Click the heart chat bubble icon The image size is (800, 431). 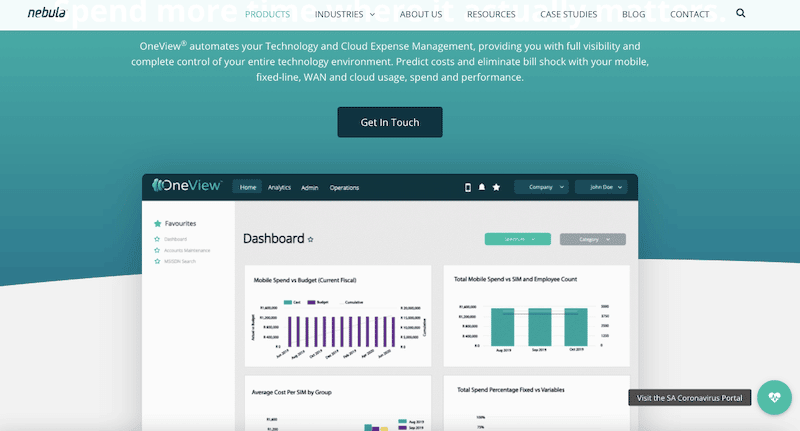click(x=774, y=397)
